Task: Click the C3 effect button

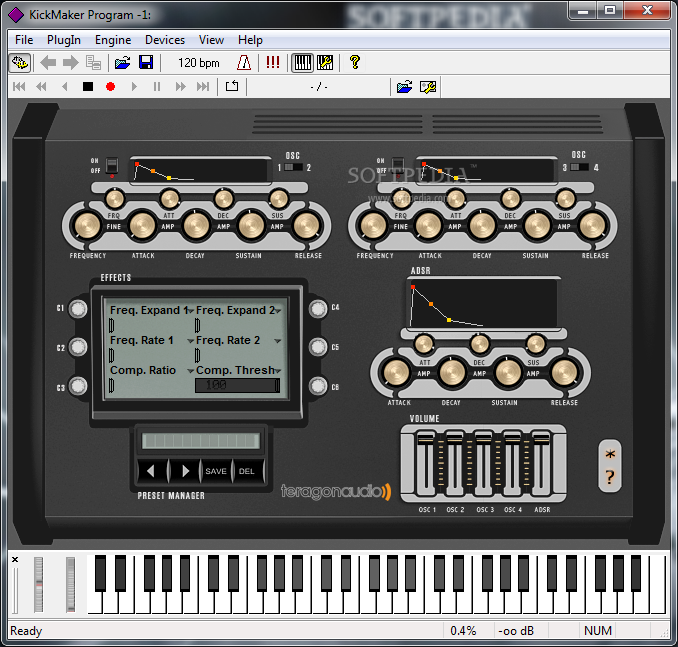Action: [x=78, y=386]
